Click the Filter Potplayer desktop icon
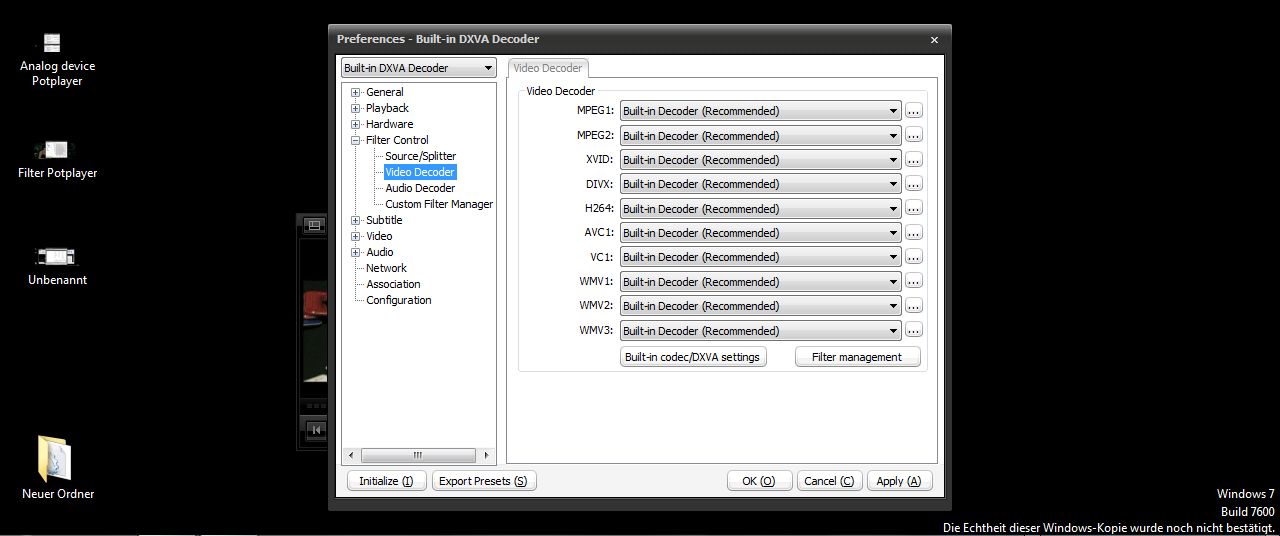The image size is (1280, 536). point(52,150)
